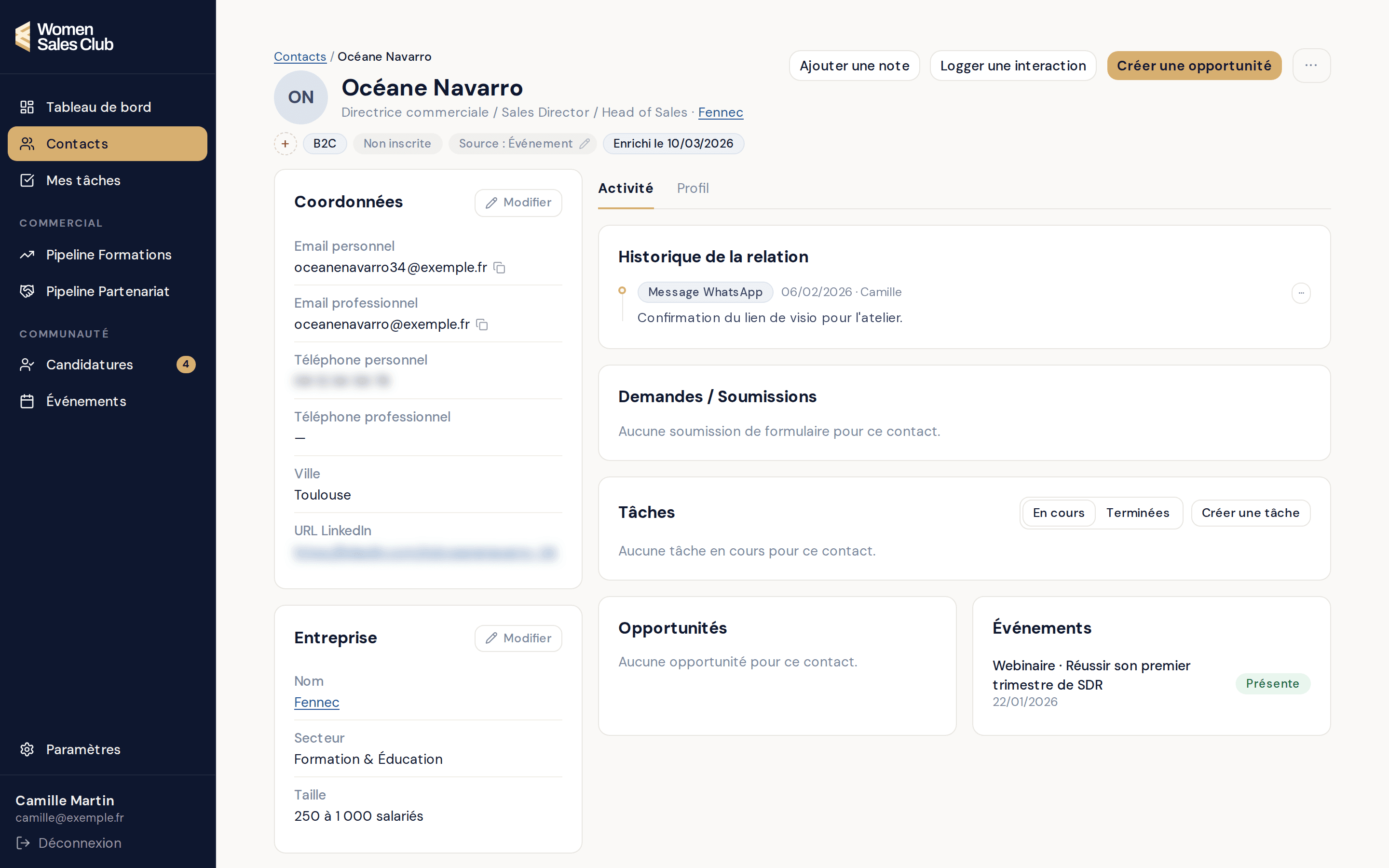
Task: Open Événements in the sidebar
Action: 108,401
